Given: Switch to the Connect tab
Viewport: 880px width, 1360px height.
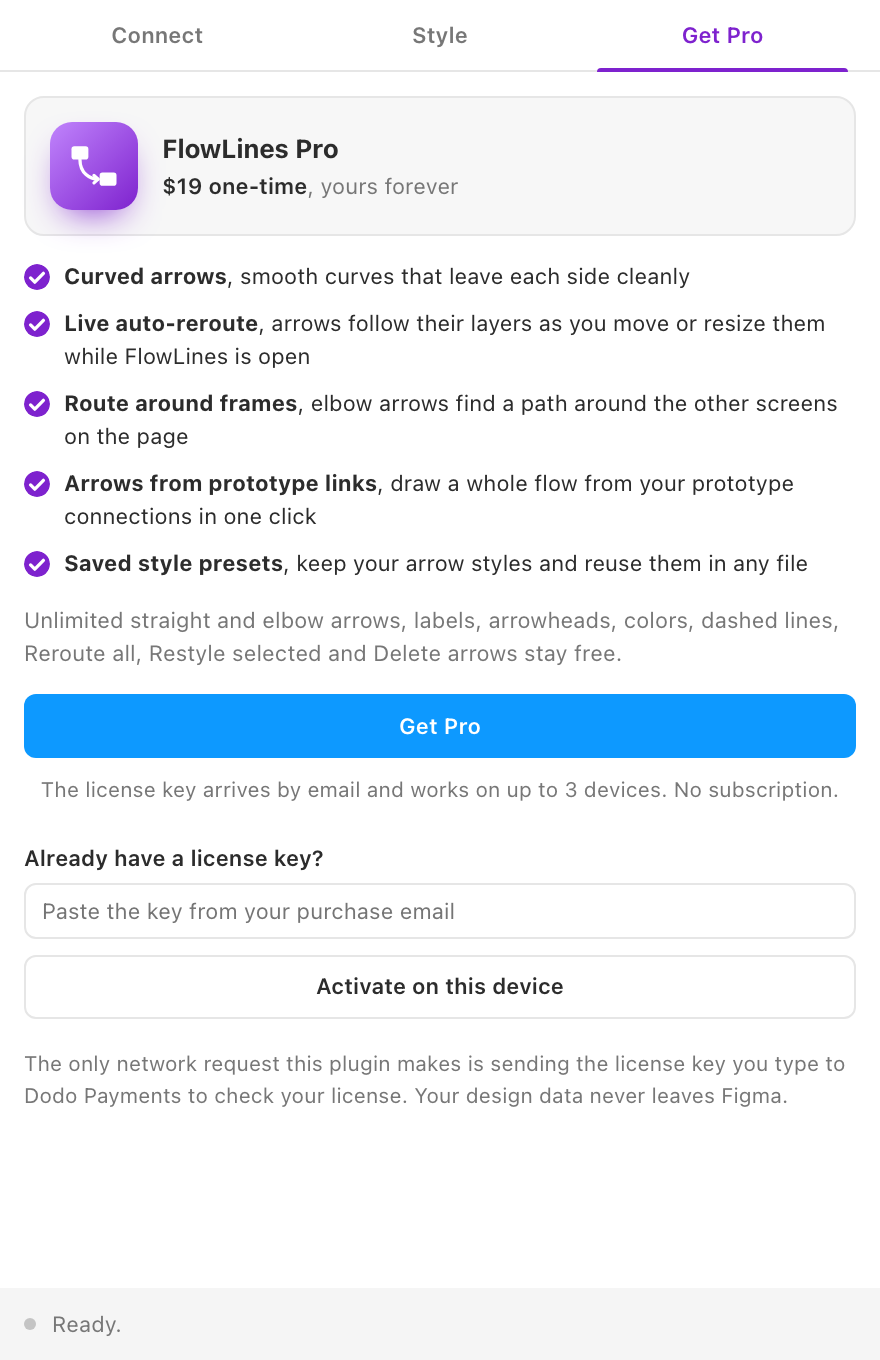Looking at the screenshot, I should pos(157,36).
